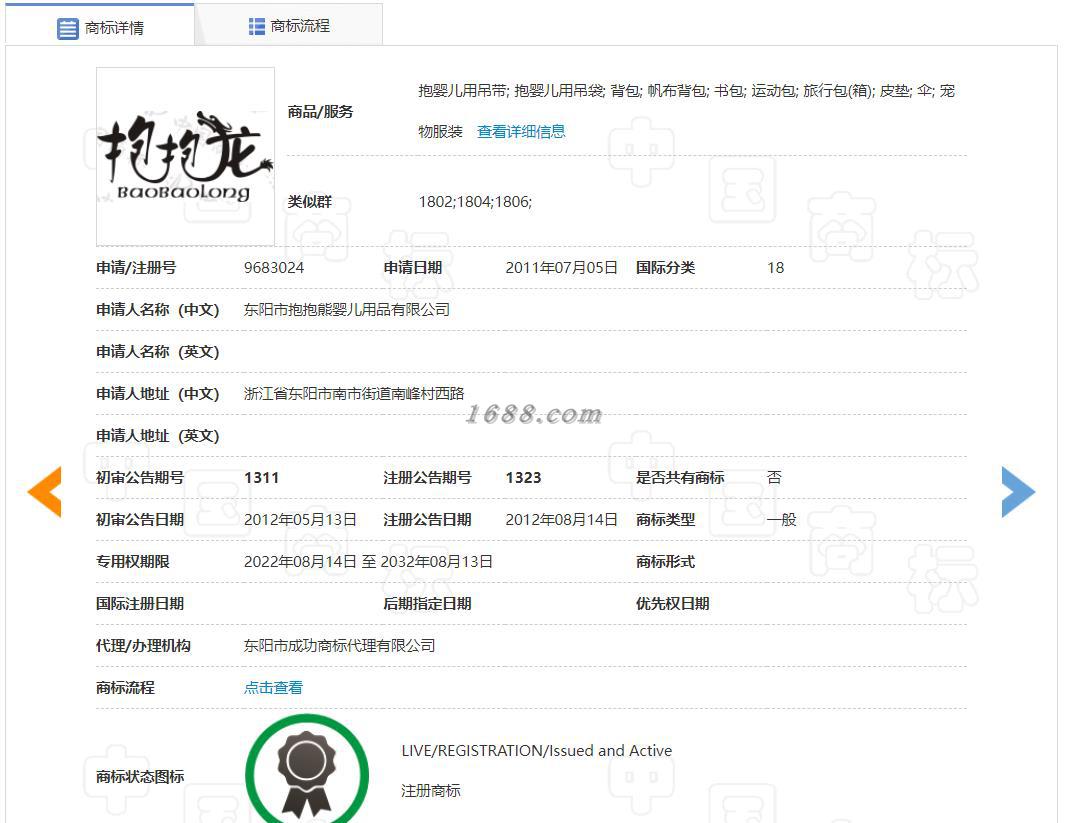1067x823 pixels.
Task: Select similar group codes 1802;1804;1806;
Action: [475, 201]
